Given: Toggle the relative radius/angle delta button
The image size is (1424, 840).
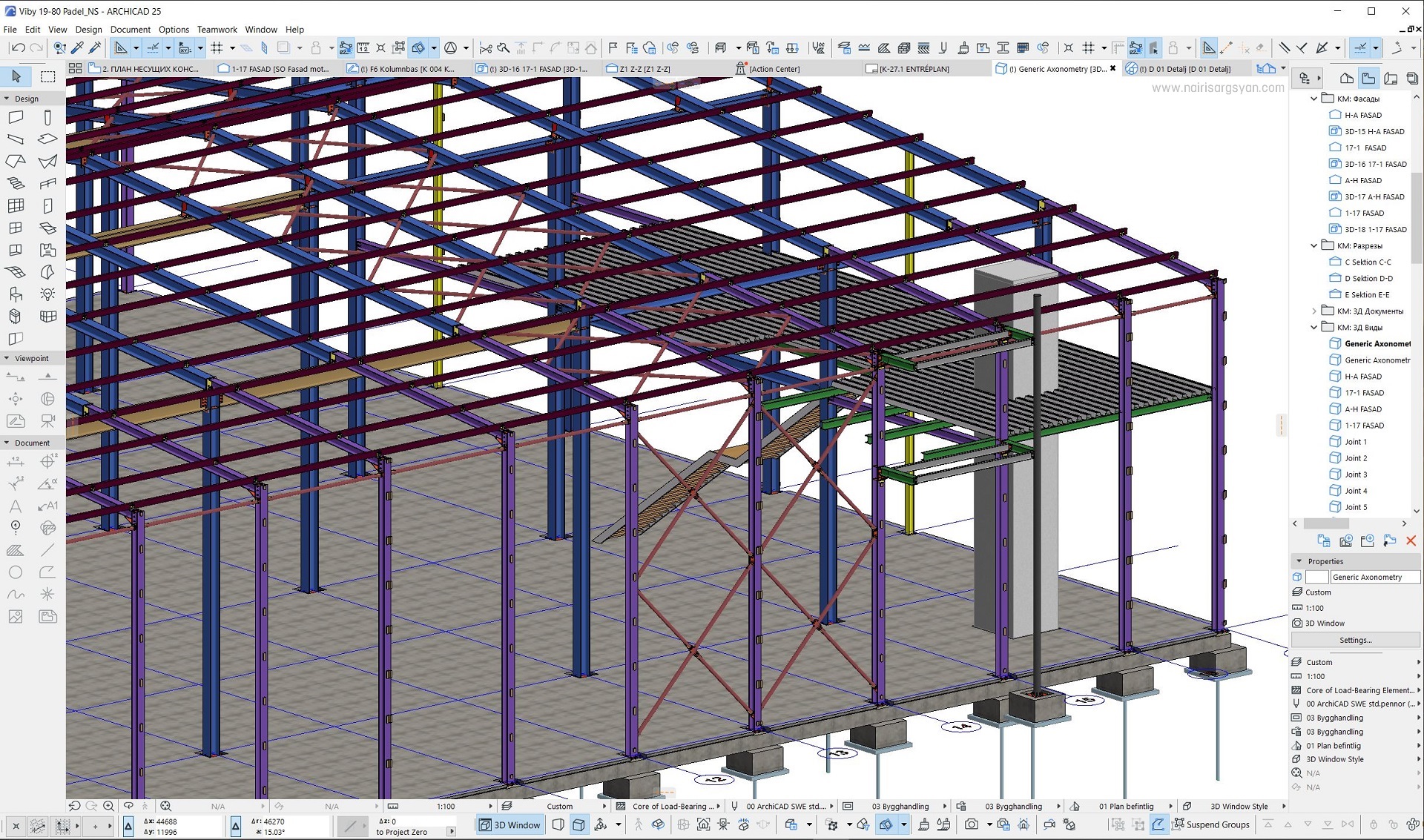Looking at the screenshot, I should (x=236, y=826).
